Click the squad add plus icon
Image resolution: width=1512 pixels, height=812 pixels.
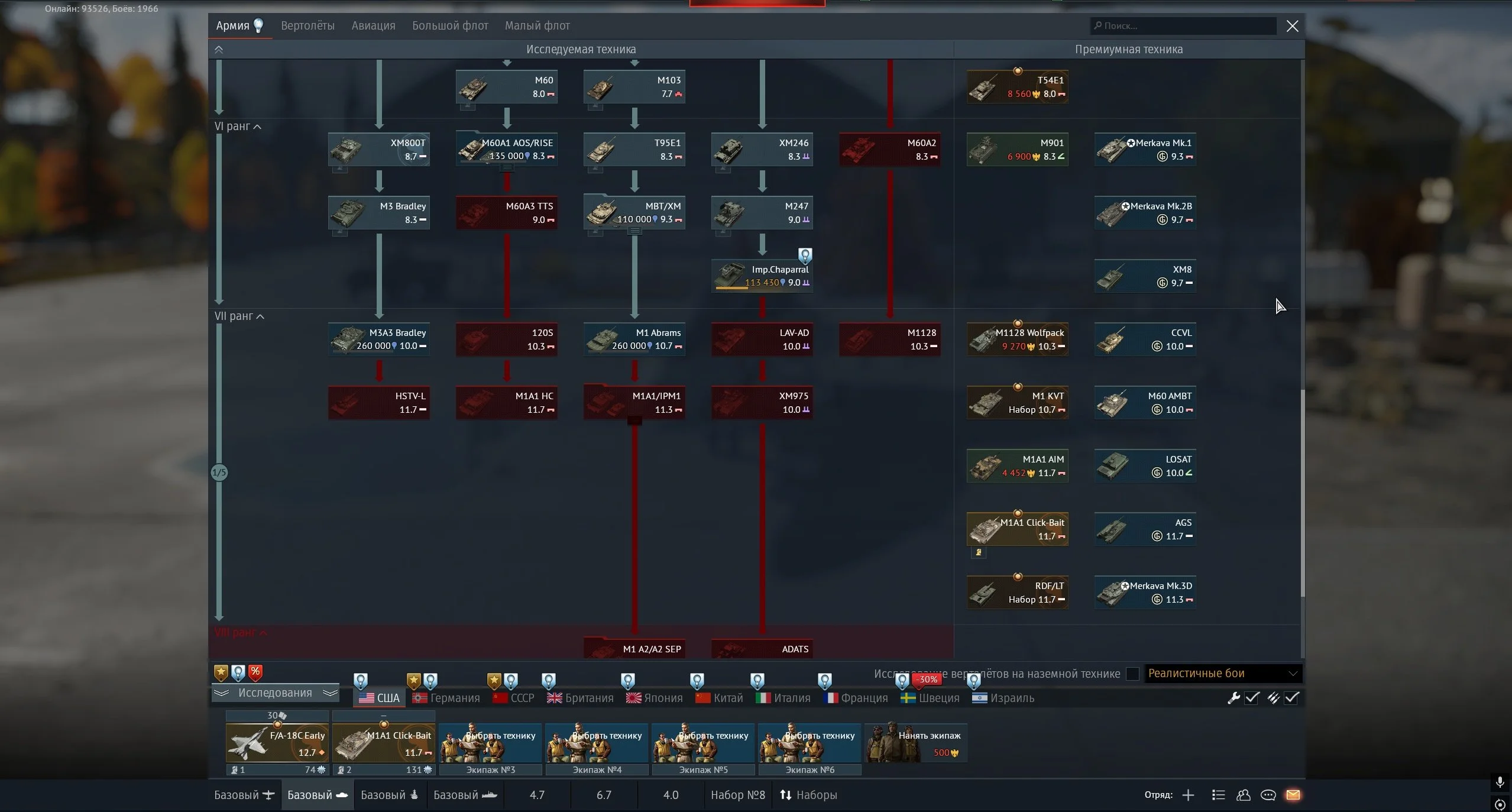(x=1188, y=795)
